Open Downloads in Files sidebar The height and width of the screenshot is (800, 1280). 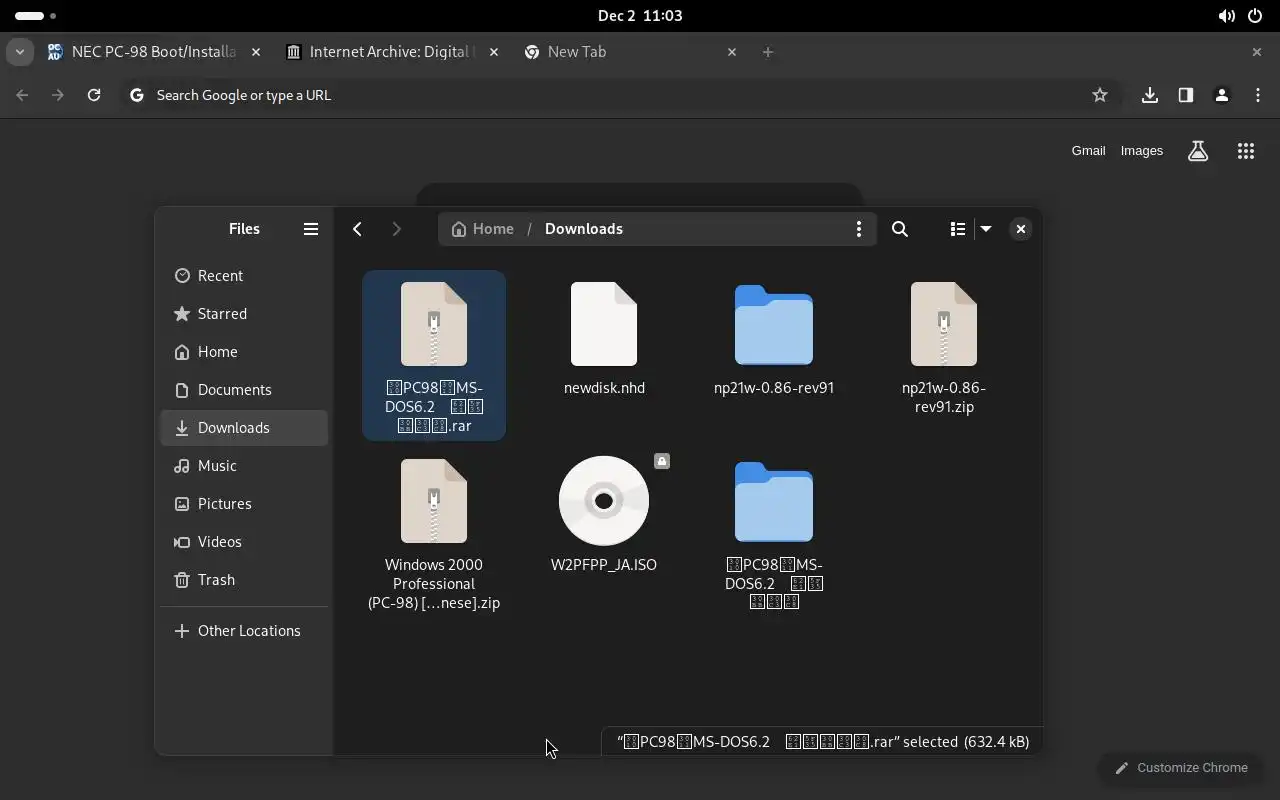point(244,428)
